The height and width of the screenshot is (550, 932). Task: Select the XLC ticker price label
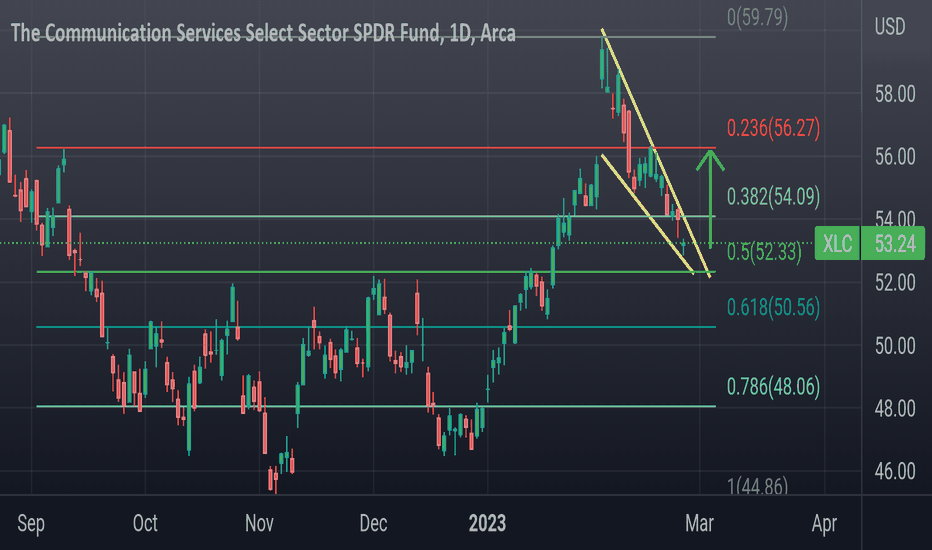[x=837, y=243]
